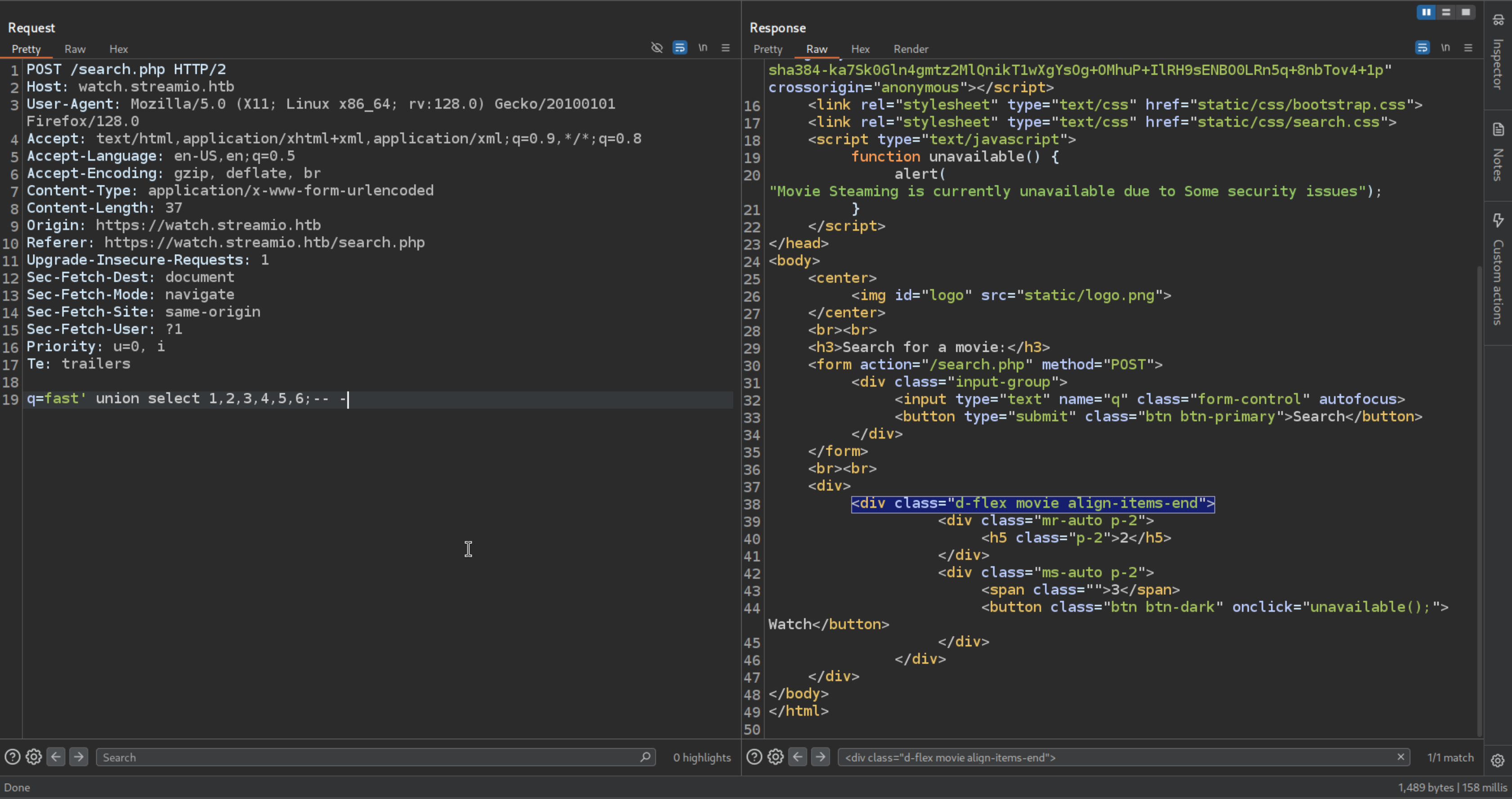The height and width of the screenshot is (799, 1512).
Task: Select top-bottom split layout icon
Action: click(x=1446, y=12)
